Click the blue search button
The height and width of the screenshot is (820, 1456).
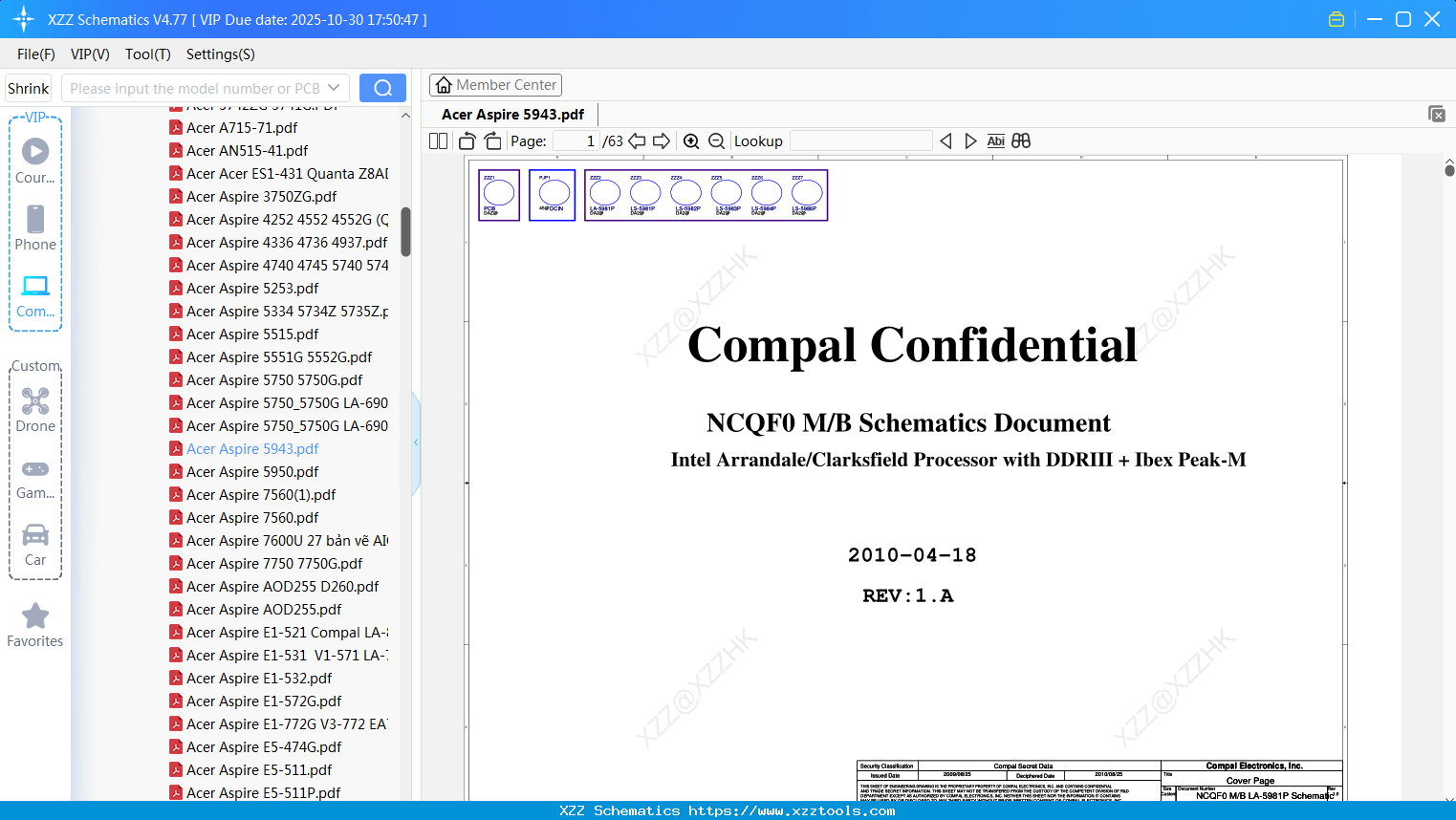(382, 88)
